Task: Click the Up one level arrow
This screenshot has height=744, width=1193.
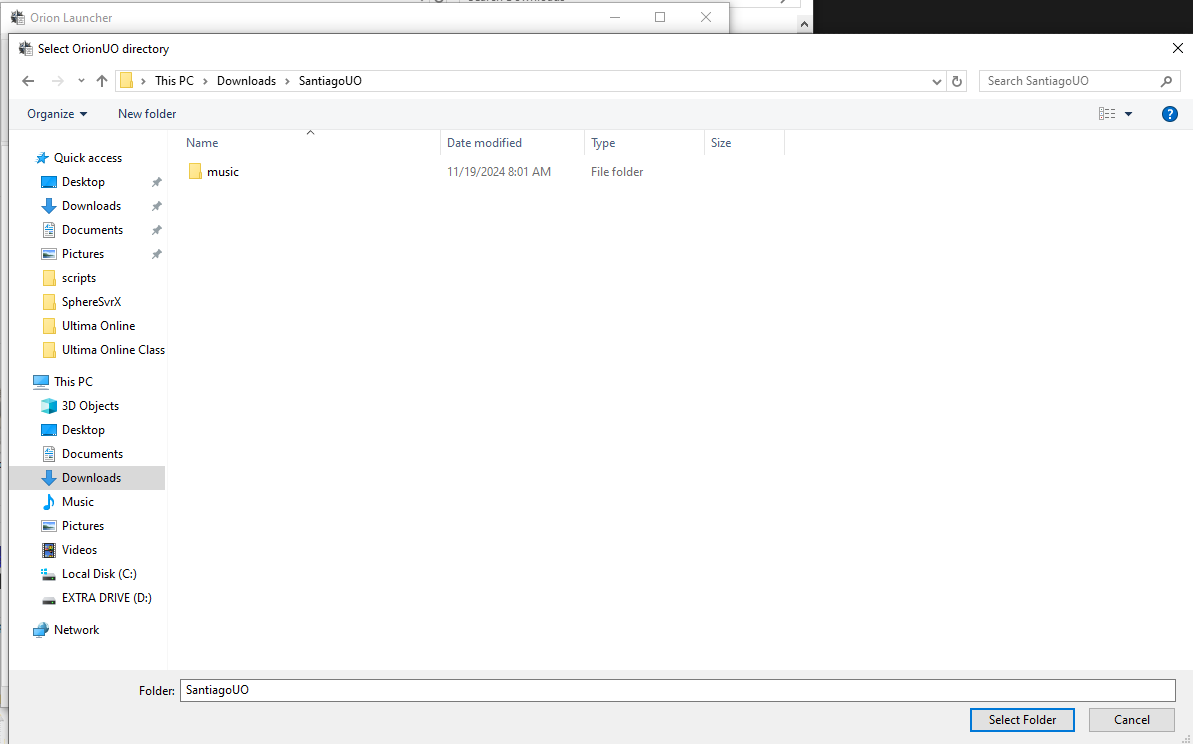Action: pos(101,81)
